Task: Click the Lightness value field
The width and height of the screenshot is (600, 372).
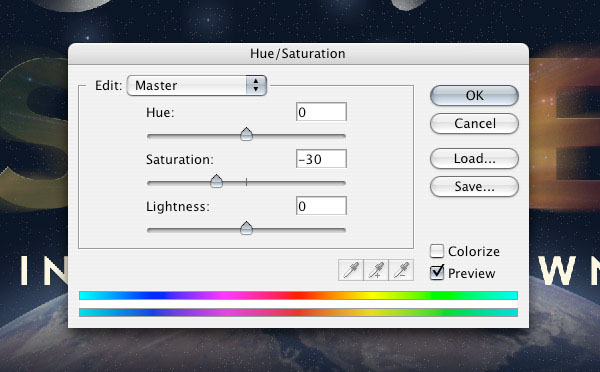Action: coord(321,206)
